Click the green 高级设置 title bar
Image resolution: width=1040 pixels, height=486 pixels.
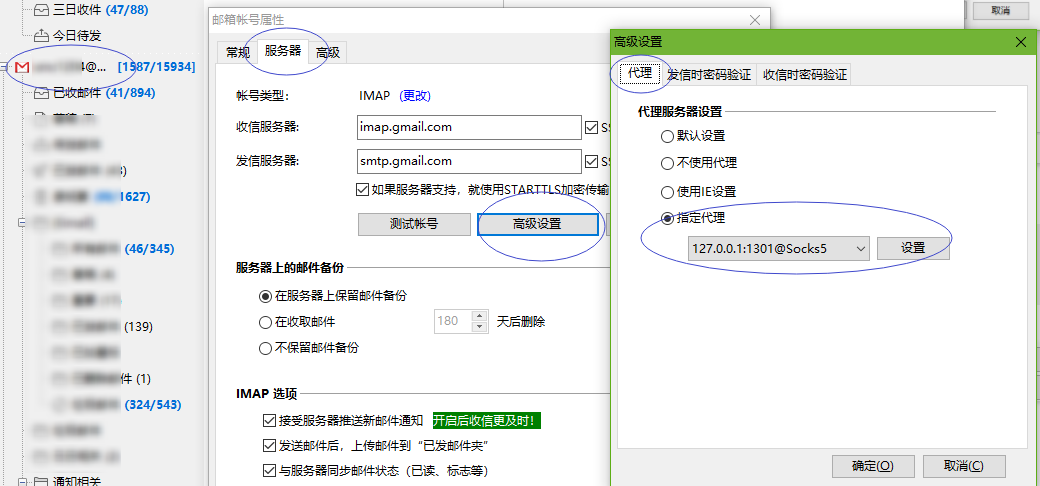click(822, 42)
